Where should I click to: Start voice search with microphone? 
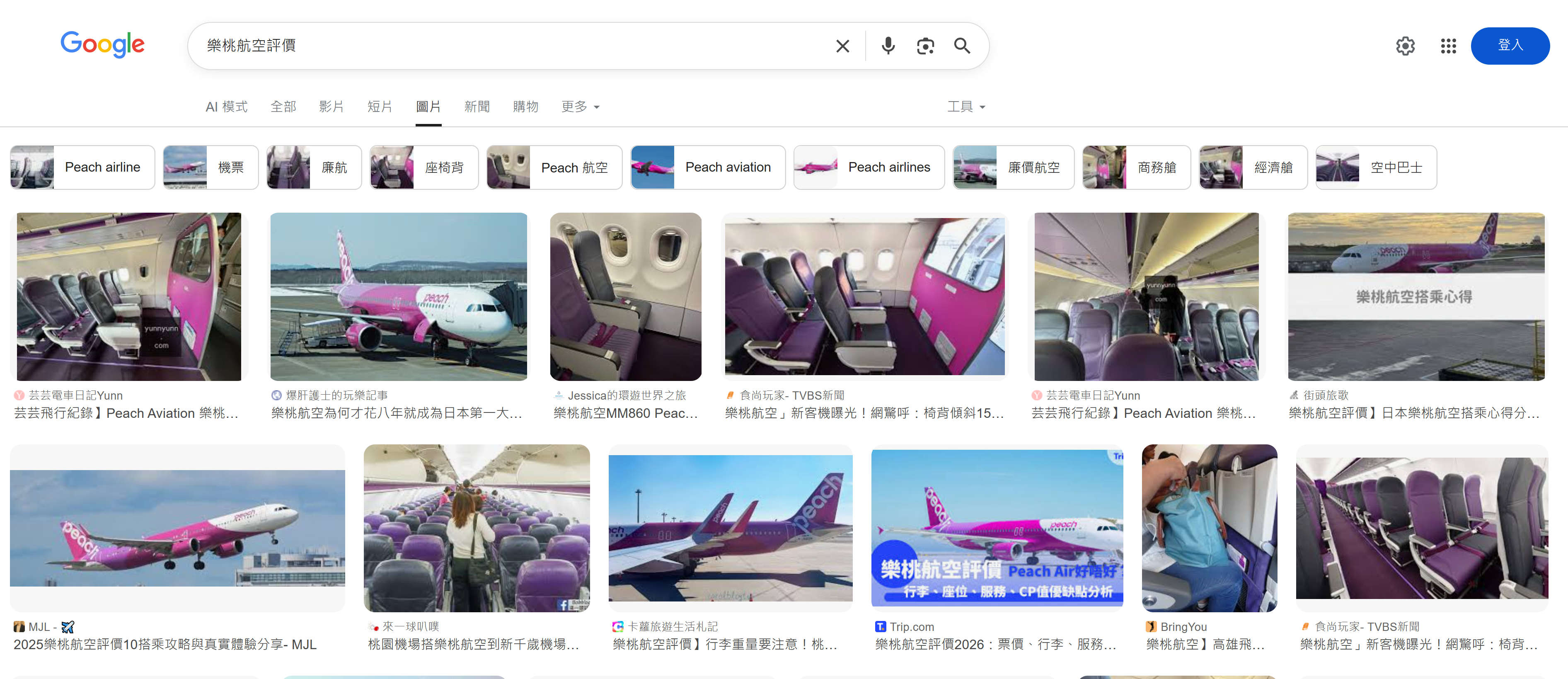pyautogui.click(x=888, y=46)
